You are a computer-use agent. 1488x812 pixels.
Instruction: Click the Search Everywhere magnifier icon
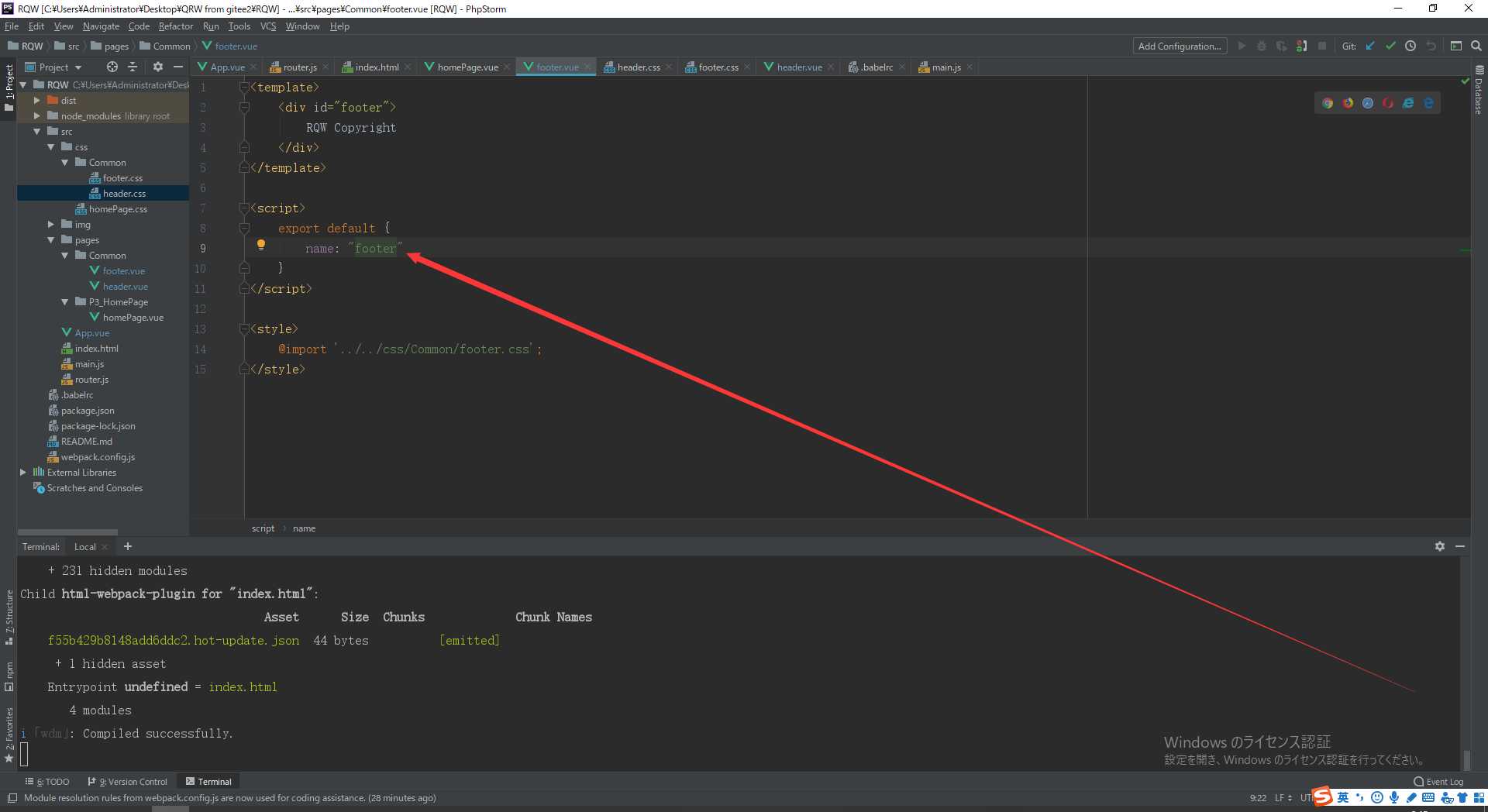pyautogui.click(x=1476, y=46)
